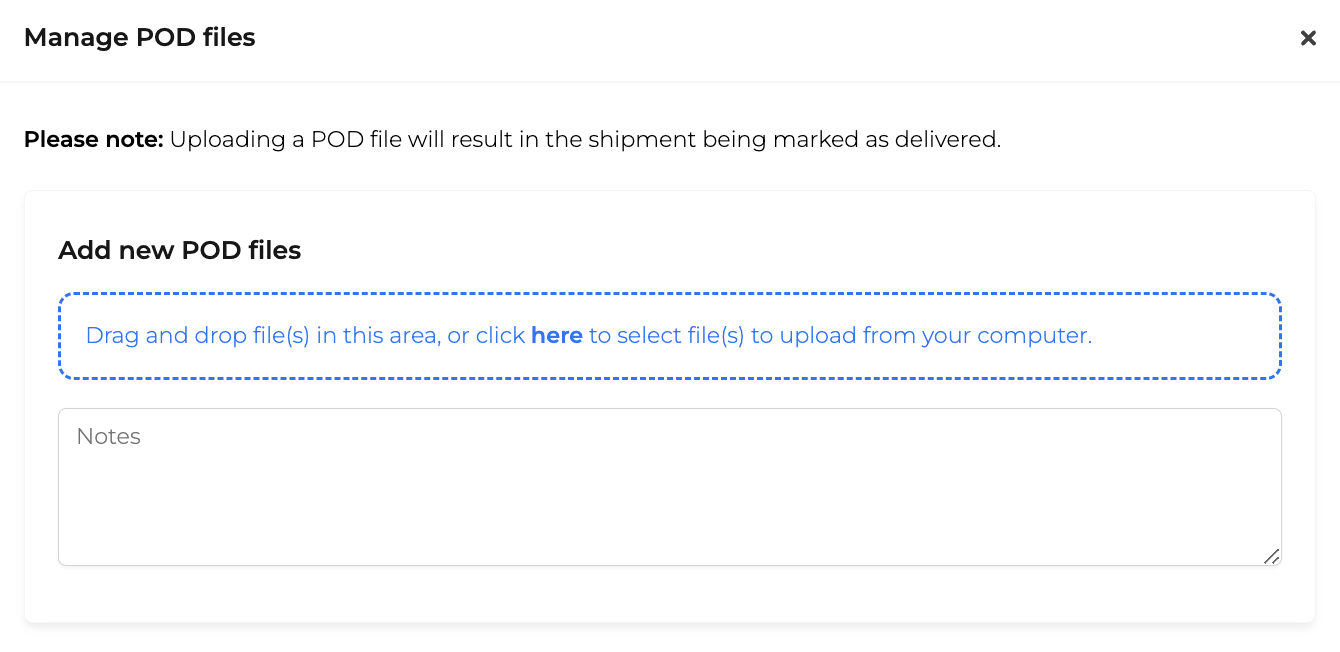Click the "or click" text before here link
This screenshot has width=1340, height=652.
point(486,336)
